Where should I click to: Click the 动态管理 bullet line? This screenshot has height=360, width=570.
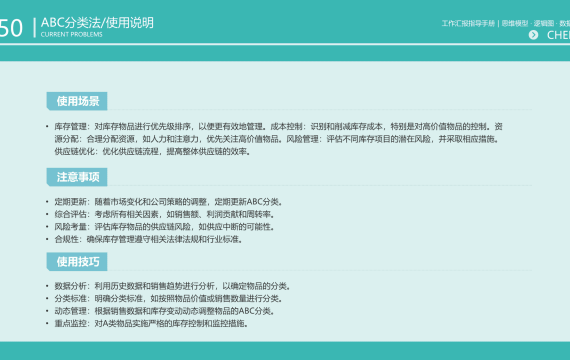165,311
